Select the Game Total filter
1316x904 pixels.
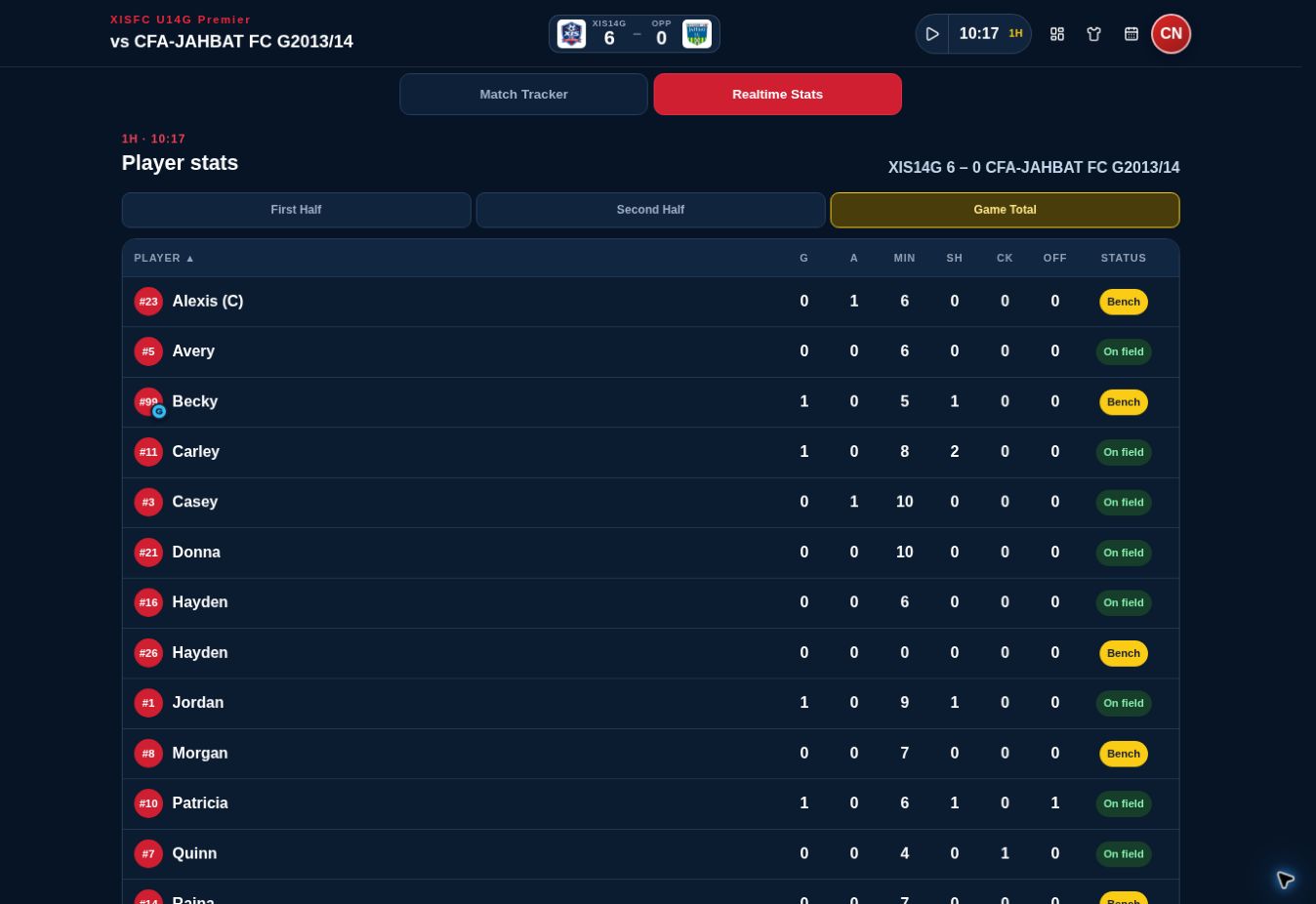point(1005,210)
